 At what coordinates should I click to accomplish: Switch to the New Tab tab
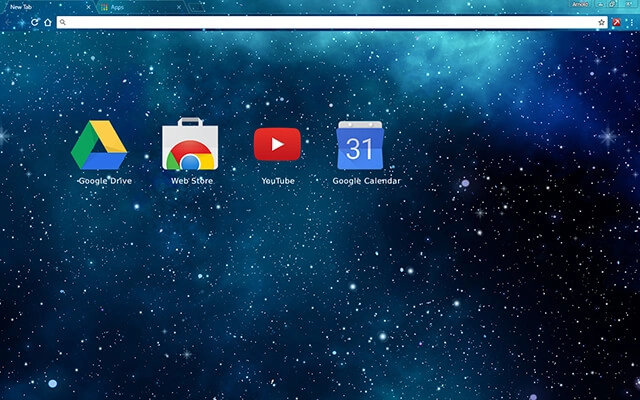[x=47, y=7]
